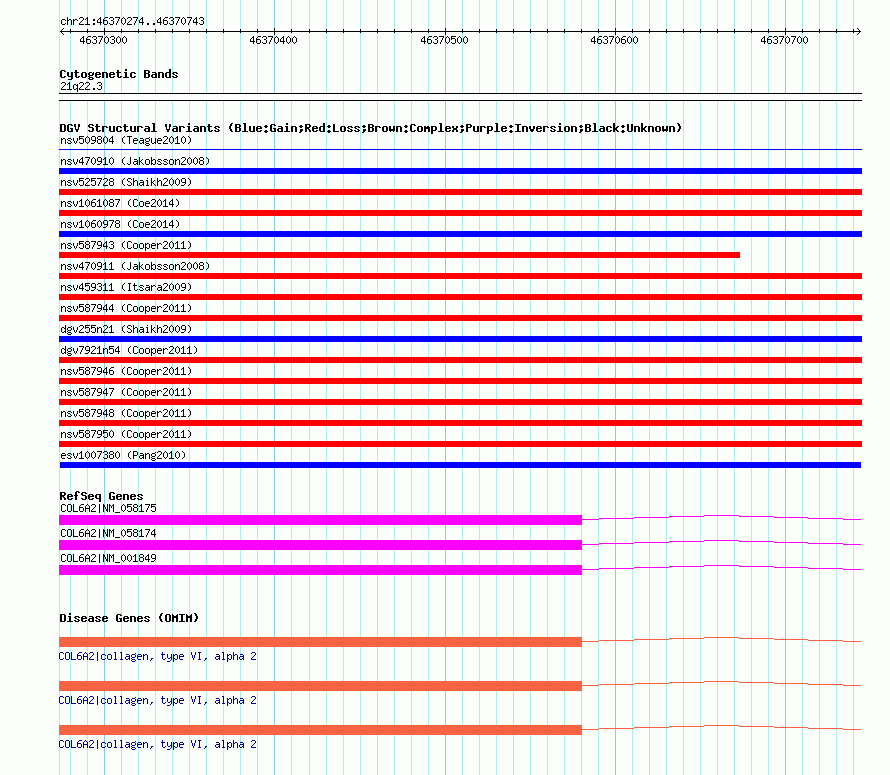Select the shorter nsv587943 (Cooper2011) red bar
Screen dimensions: 890x775
[x=400, y=255]
